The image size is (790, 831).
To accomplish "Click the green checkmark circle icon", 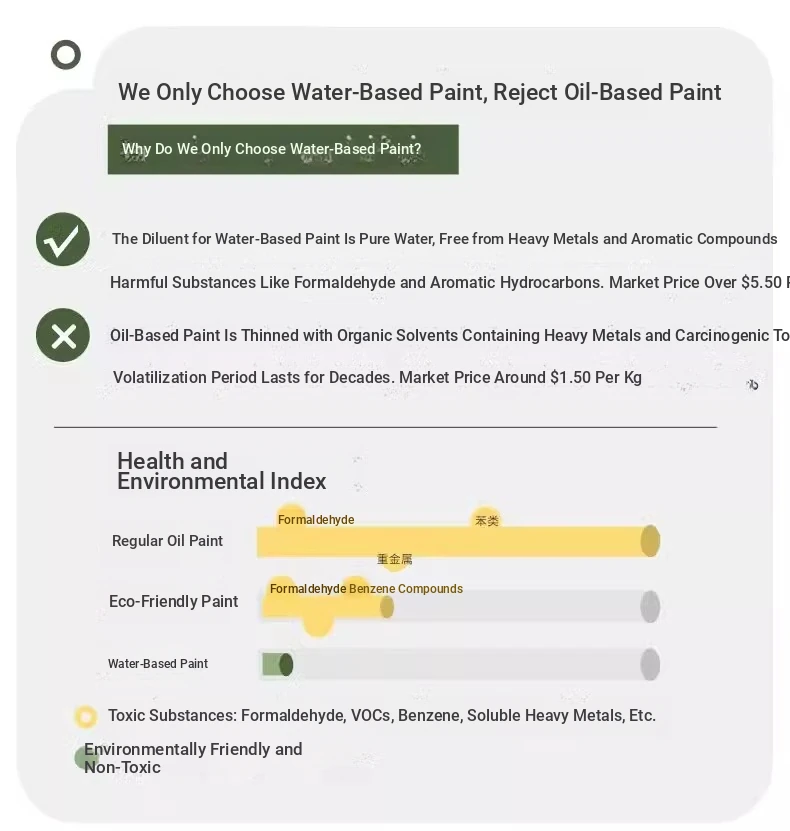I will pos(63,239).
